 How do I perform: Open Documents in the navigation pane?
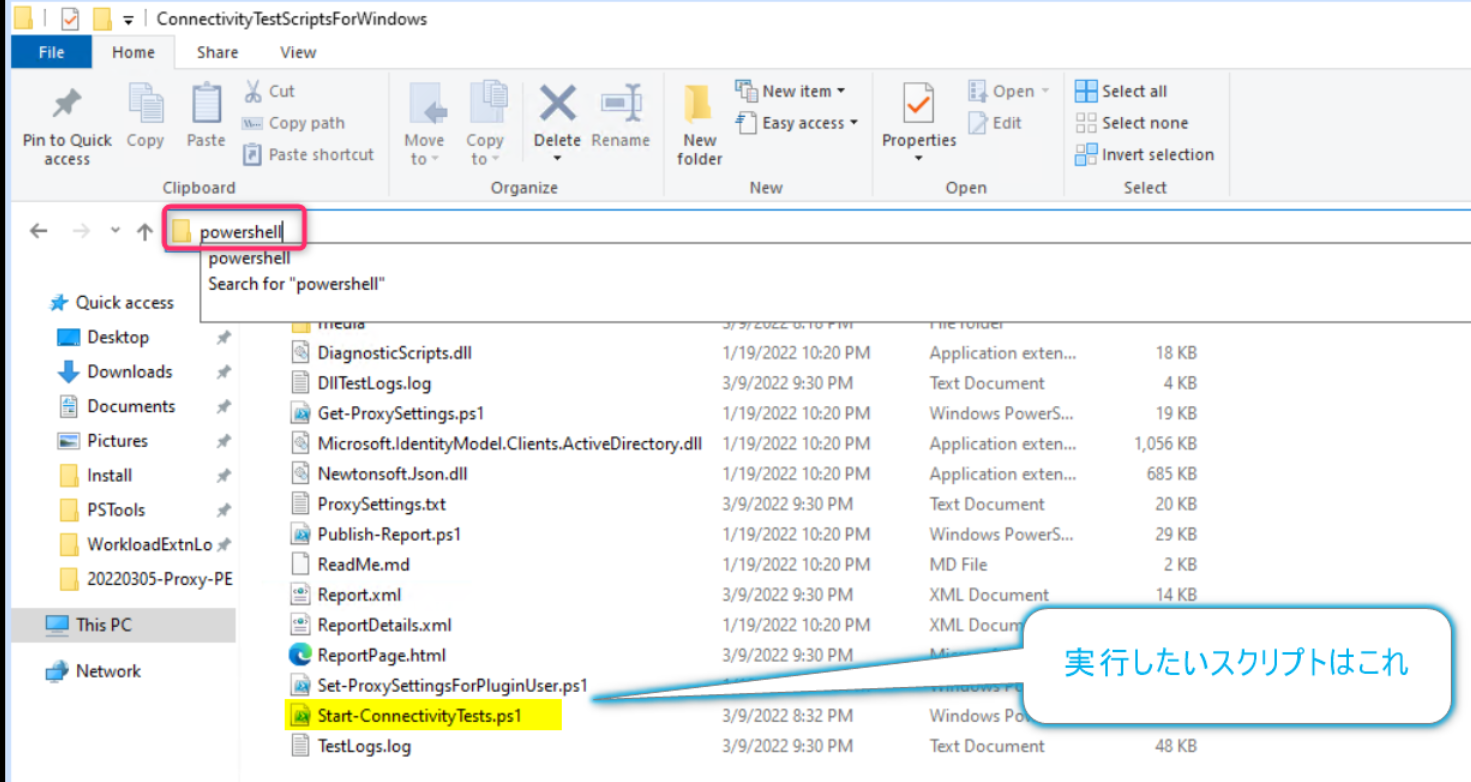pos(117,406)
